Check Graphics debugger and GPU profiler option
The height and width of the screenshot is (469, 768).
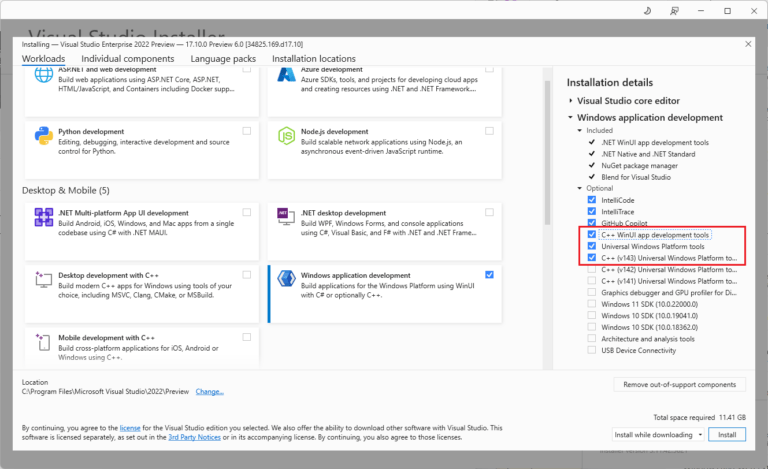(592, 292)
